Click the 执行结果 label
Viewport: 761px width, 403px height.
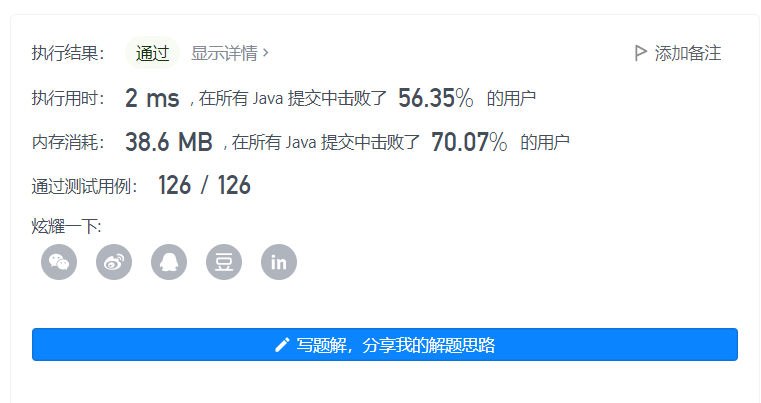[x=68, y=53]
